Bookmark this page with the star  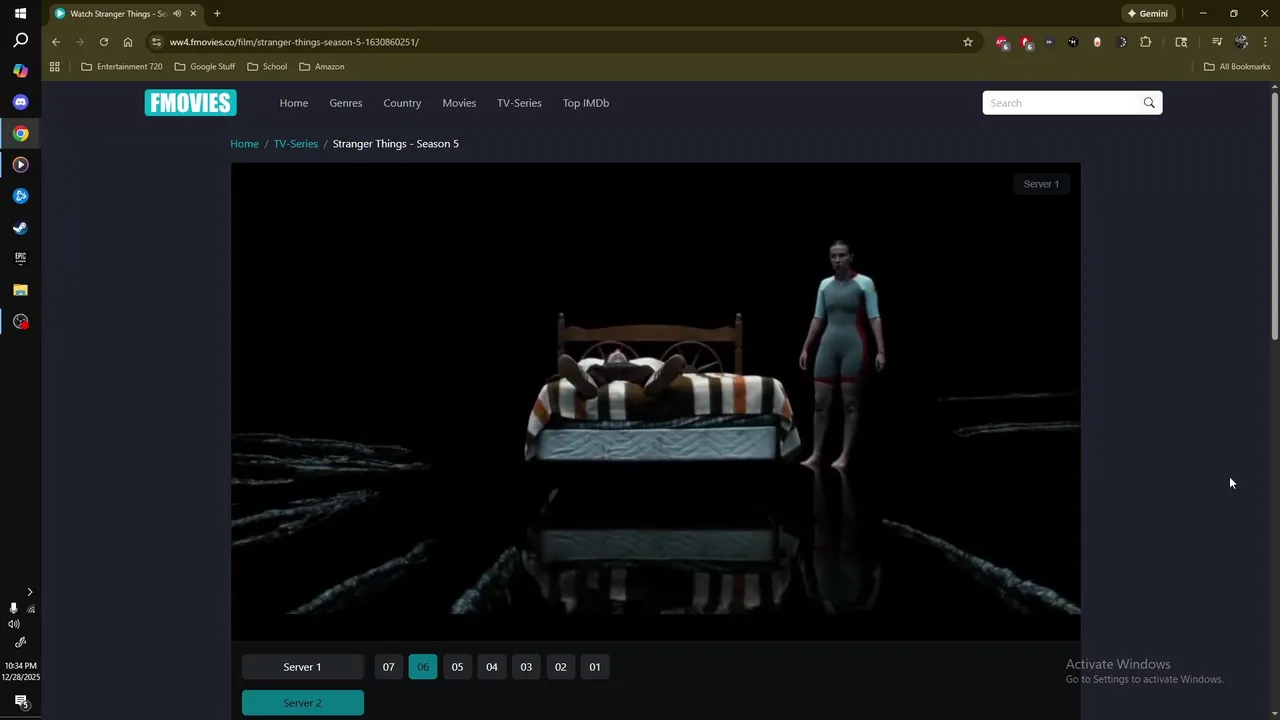[x=968, y=42]
